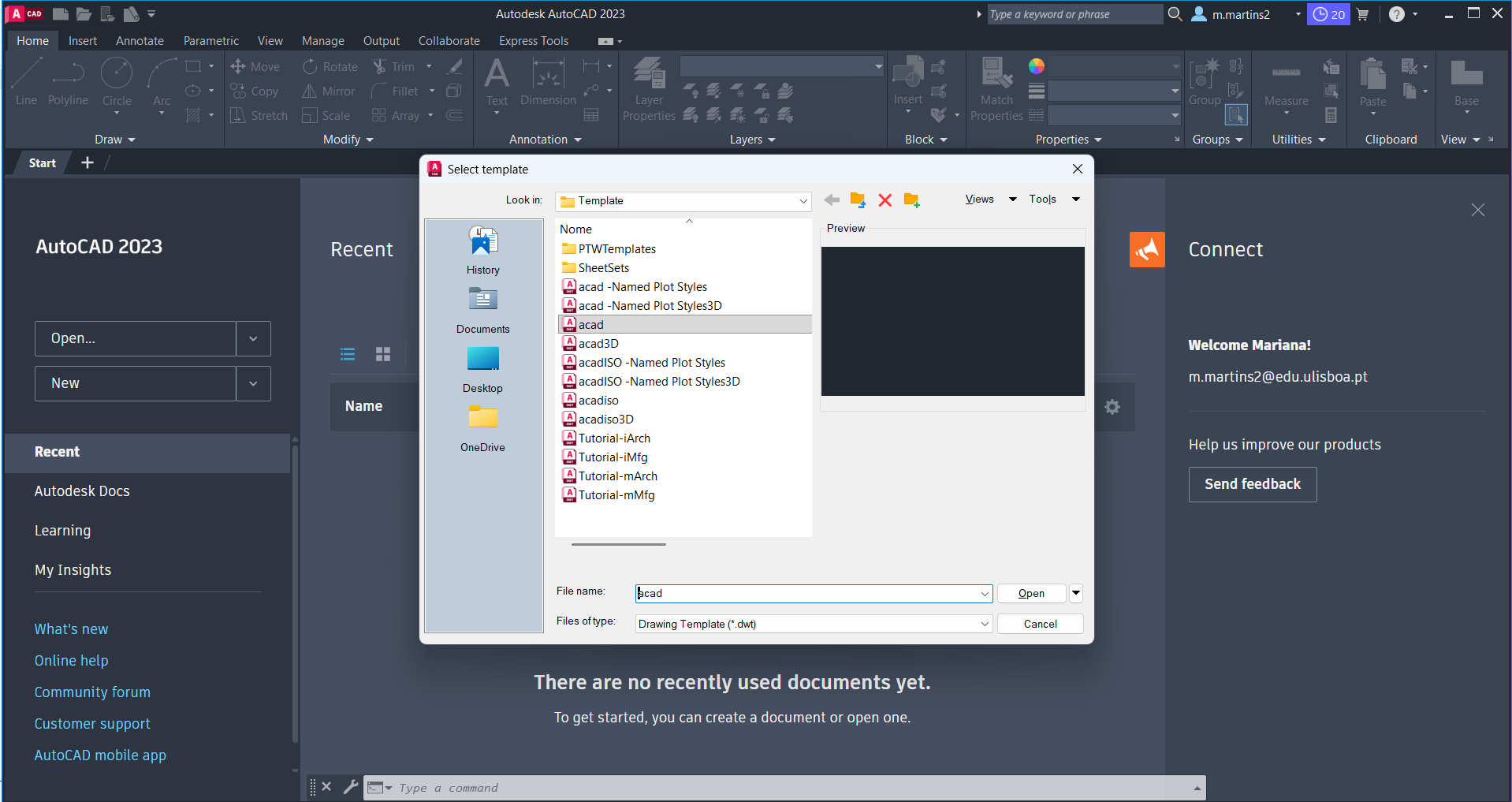Screen dimensions: 1512x802
Task: Expand the New dropdown arrow on Start page
Action: (x=253, y=383)
